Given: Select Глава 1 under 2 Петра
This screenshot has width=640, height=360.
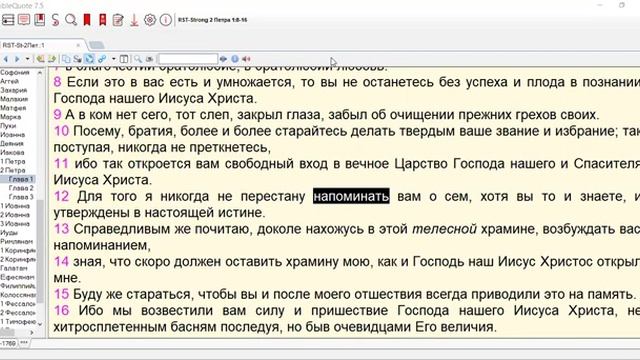Looking at the screenshot, I should coord(21,179).
